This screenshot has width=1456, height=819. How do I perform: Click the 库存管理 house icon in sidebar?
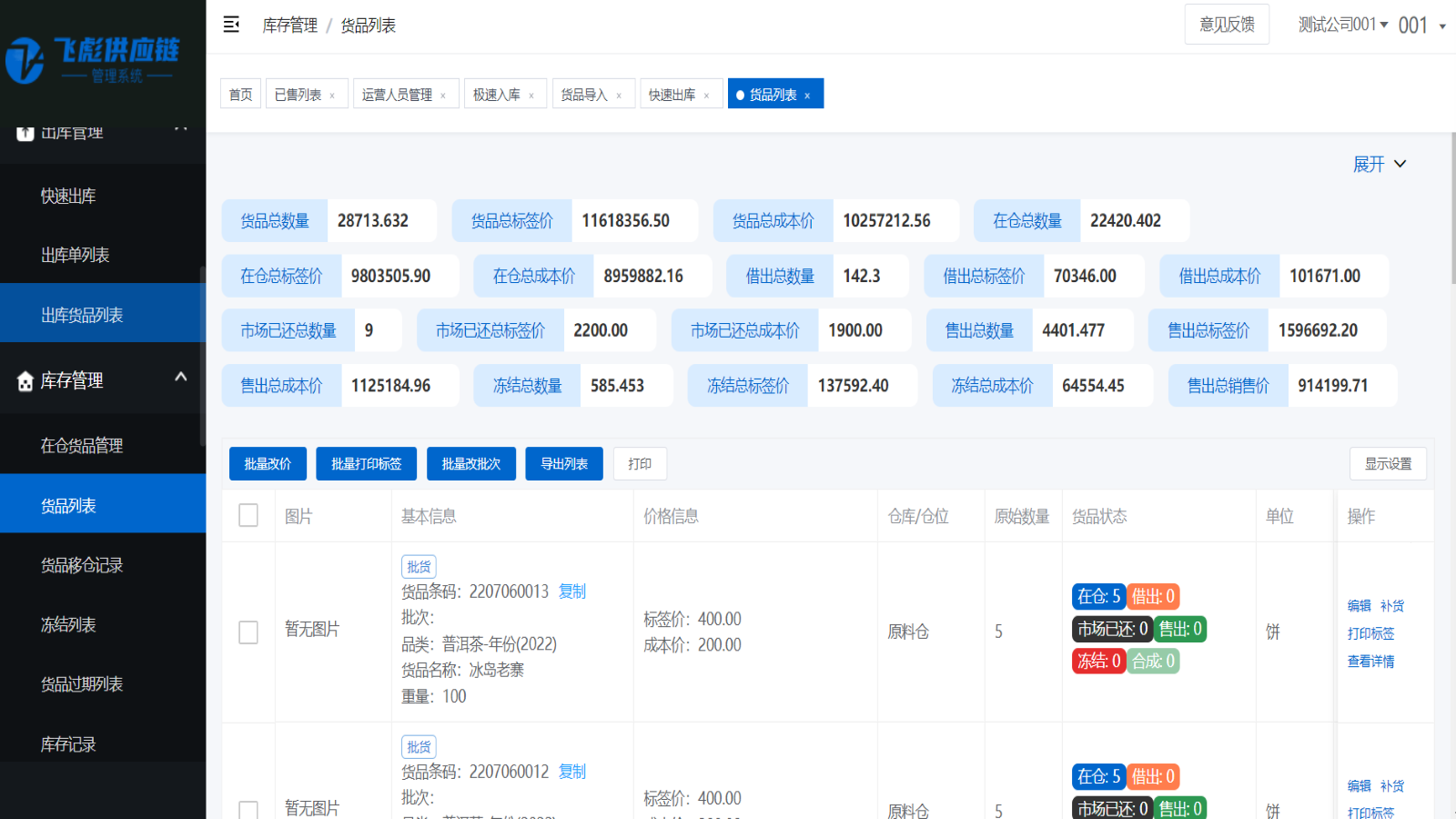click(25, 381)
